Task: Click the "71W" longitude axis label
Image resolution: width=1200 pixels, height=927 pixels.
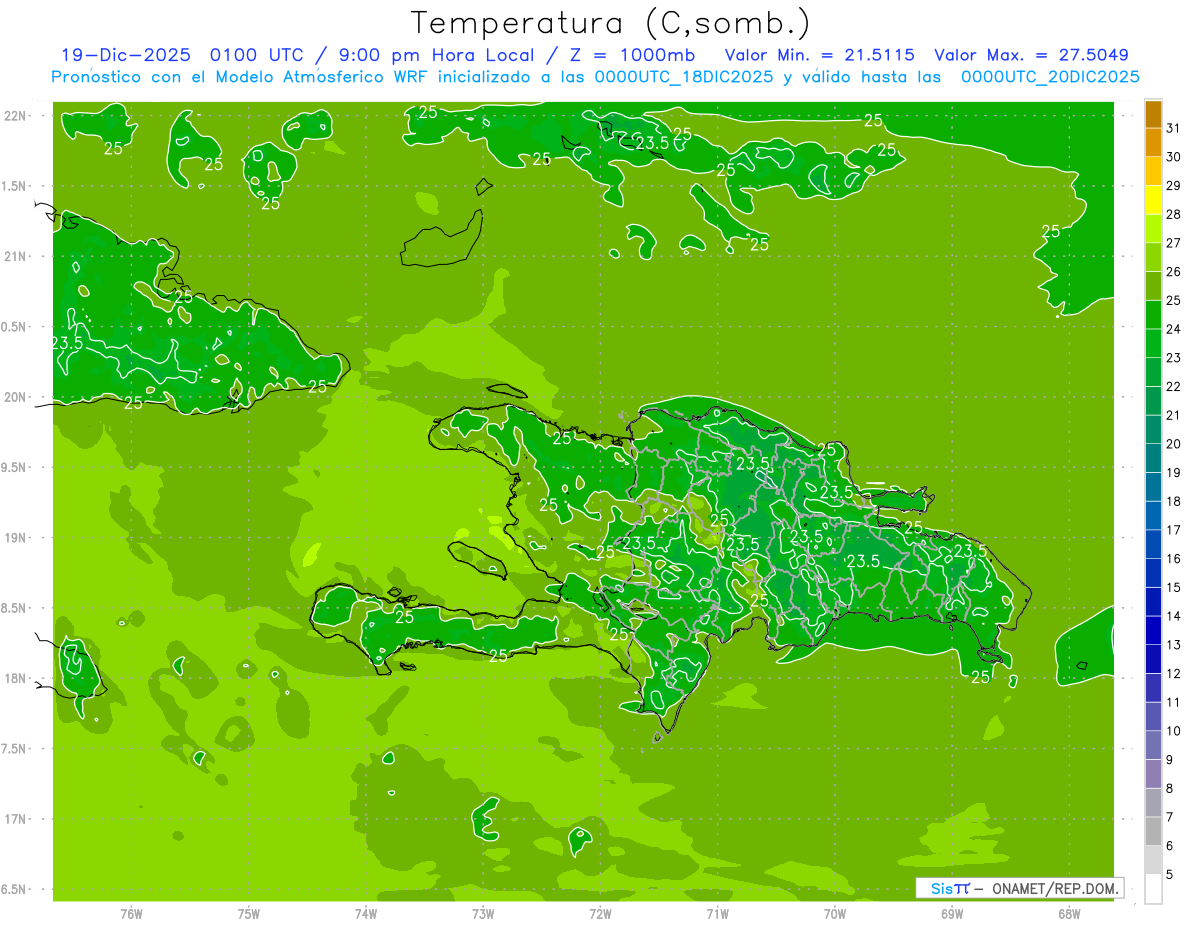Action: [717, 914]
